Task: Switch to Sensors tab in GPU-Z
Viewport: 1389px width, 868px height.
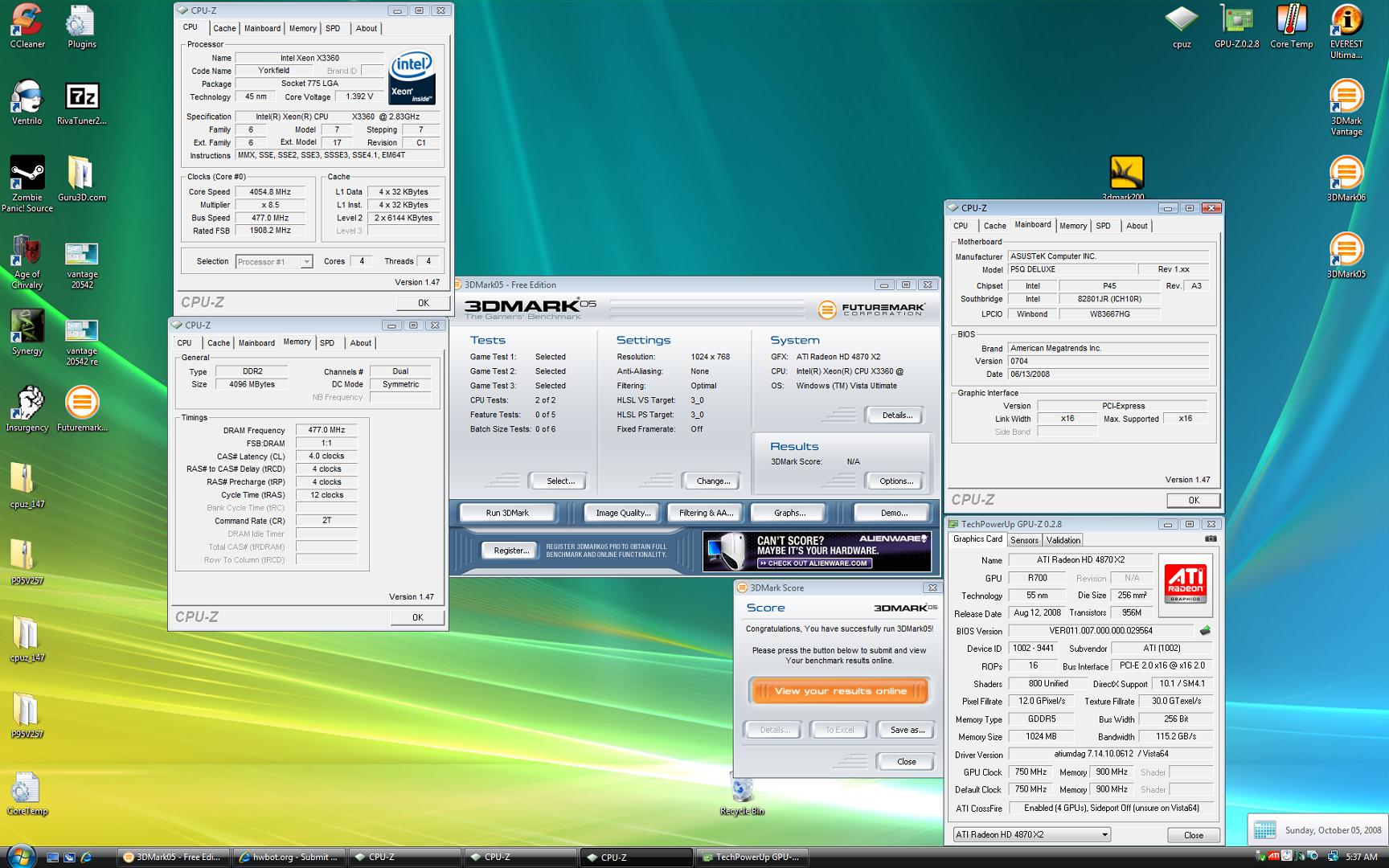Action: (x=1024, y=540)
